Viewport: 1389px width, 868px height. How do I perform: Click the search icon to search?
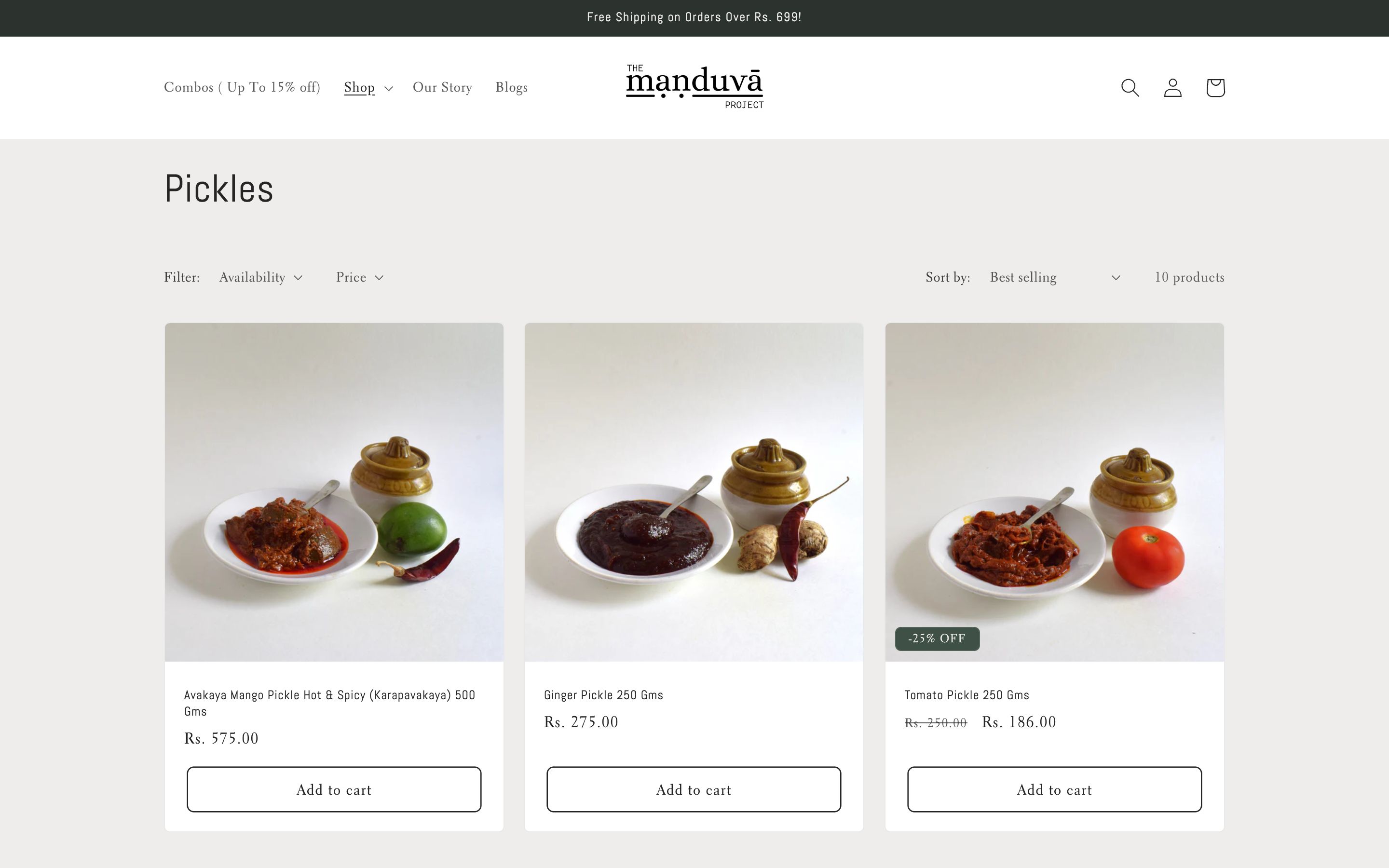click(1131, 87)
